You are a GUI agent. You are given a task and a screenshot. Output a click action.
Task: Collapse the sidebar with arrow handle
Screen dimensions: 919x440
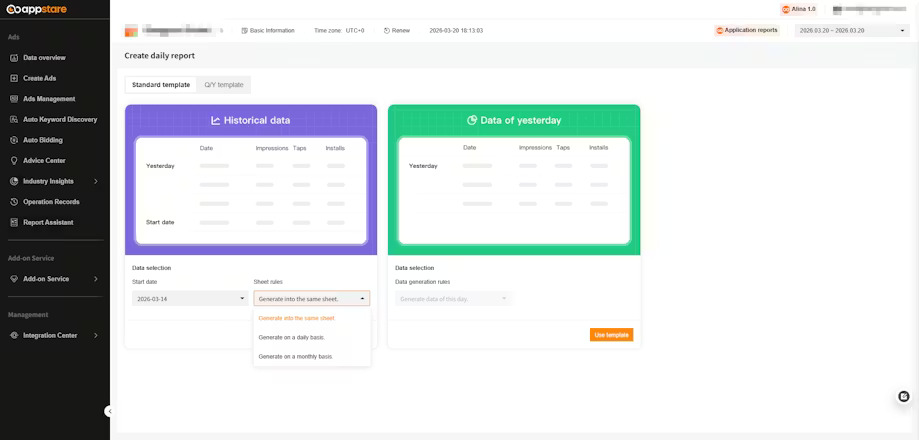(x=108, y=411)
